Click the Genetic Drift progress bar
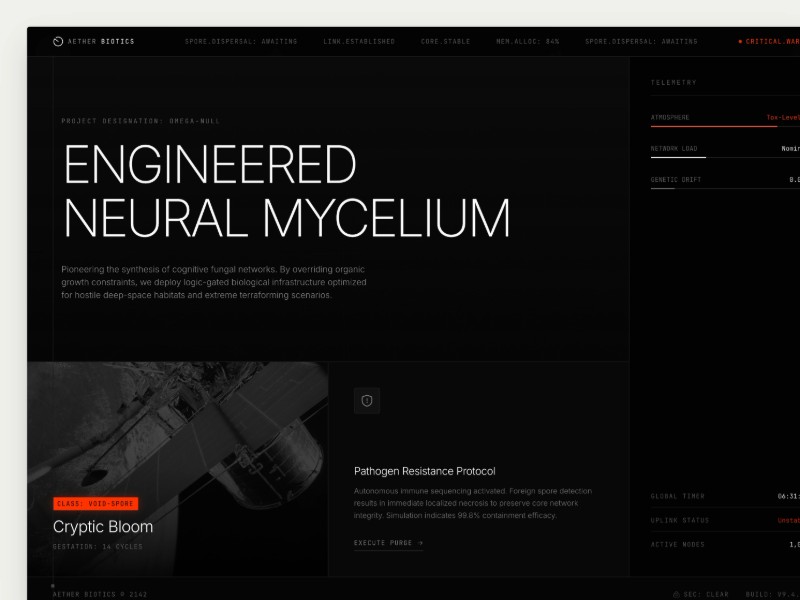Screen dimensions: 800x600 click(663, 188)
